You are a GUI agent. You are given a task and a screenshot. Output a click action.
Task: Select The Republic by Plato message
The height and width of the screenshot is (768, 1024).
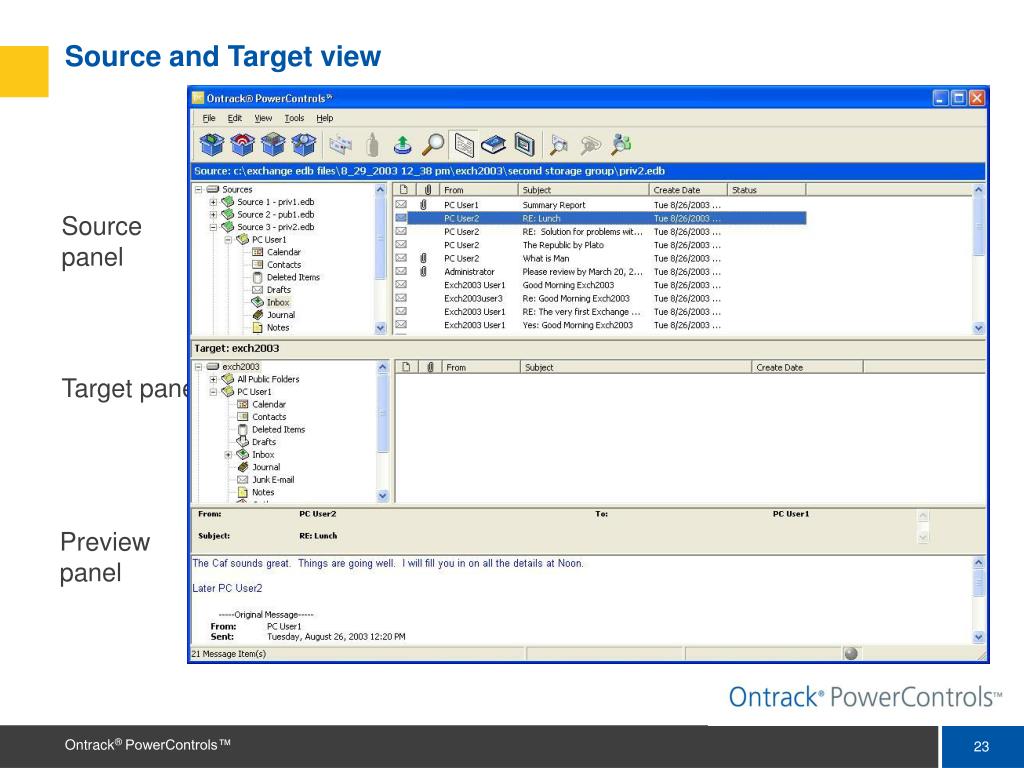(x=600, y=245)
